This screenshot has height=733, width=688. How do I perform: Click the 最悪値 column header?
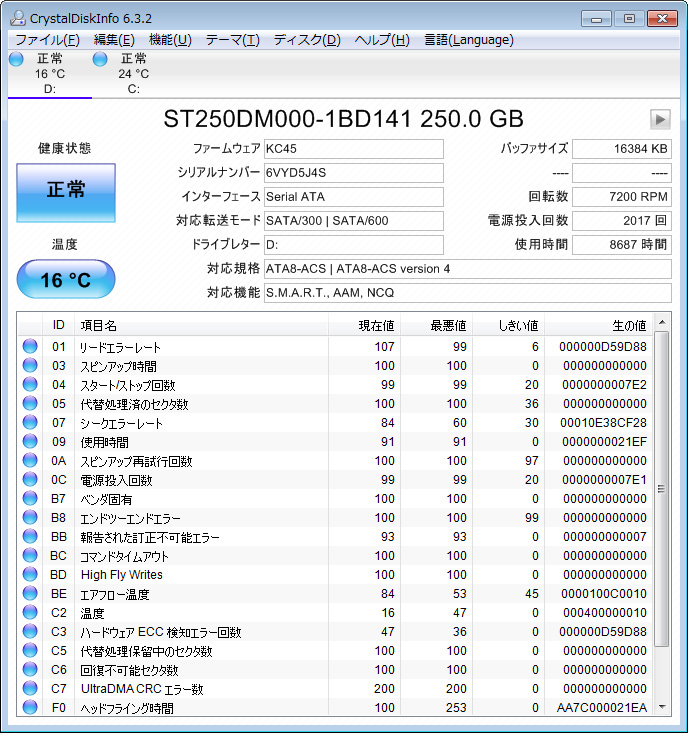coord(436,325)
